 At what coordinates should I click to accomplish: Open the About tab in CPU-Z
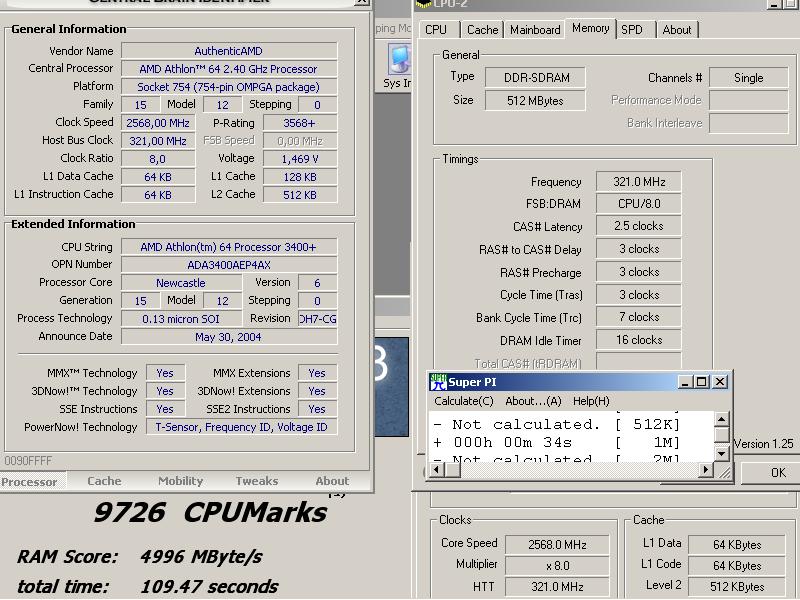(x=677, y=30)
